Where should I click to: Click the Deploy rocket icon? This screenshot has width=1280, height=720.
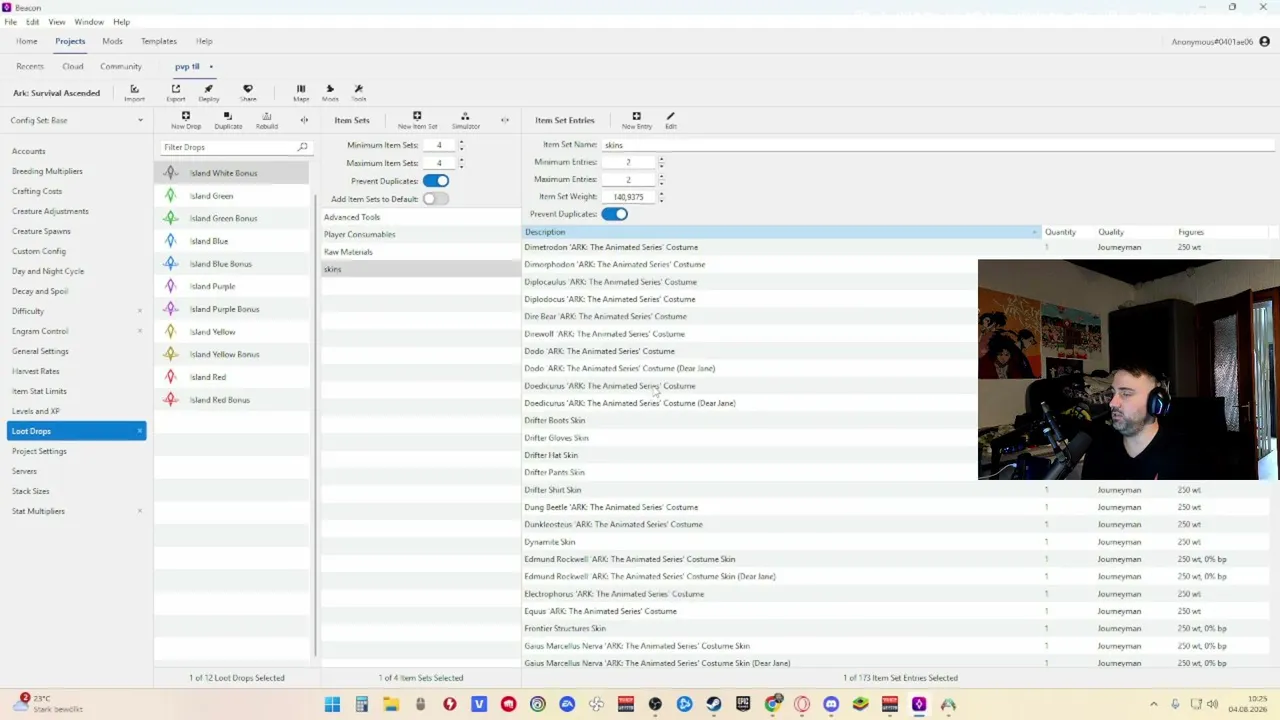tap(208, 92)
